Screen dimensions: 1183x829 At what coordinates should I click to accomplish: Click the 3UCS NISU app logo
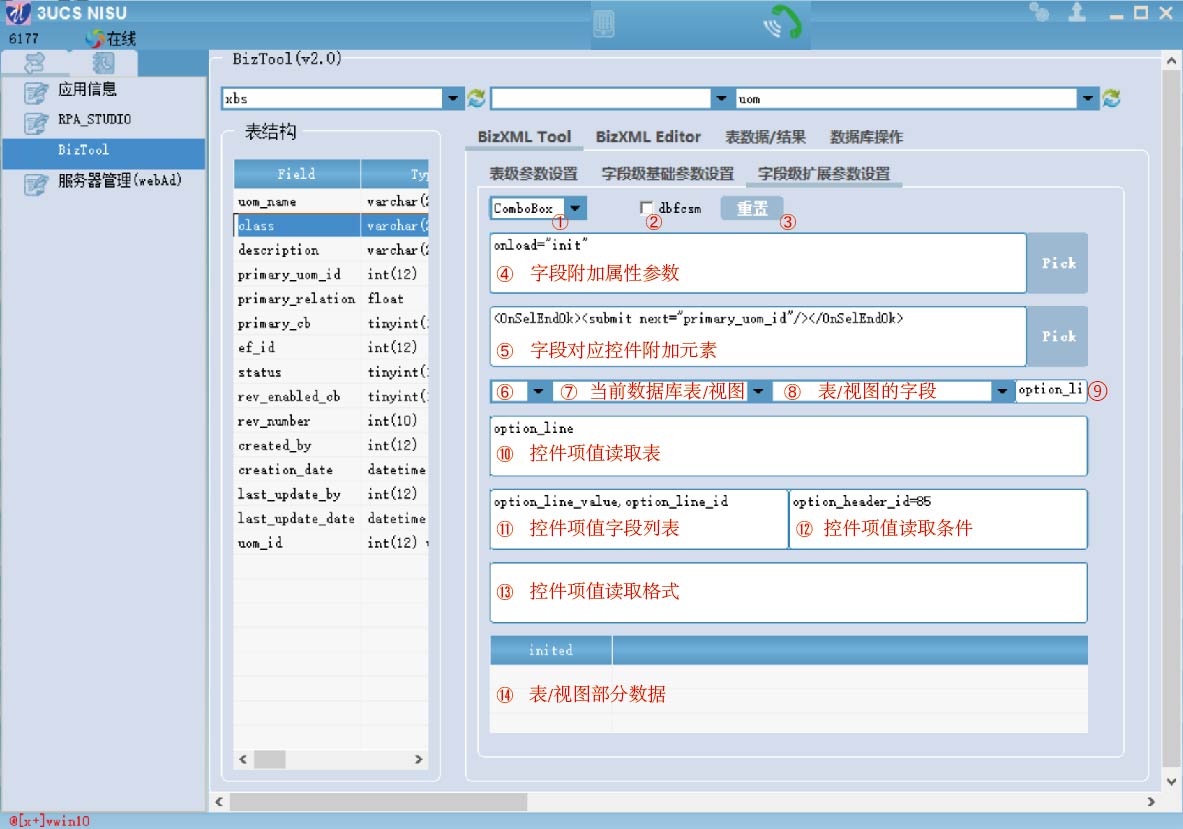tap(17, 12)
